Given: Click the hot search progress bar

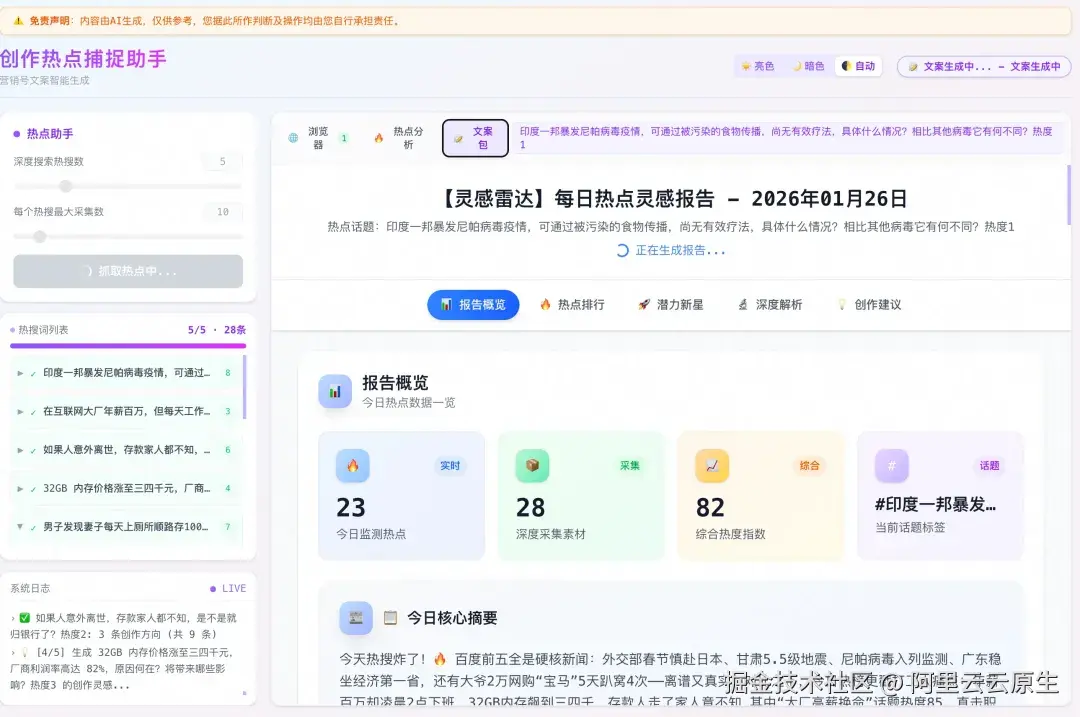Looking at the screenshot, I should point(128,346).
